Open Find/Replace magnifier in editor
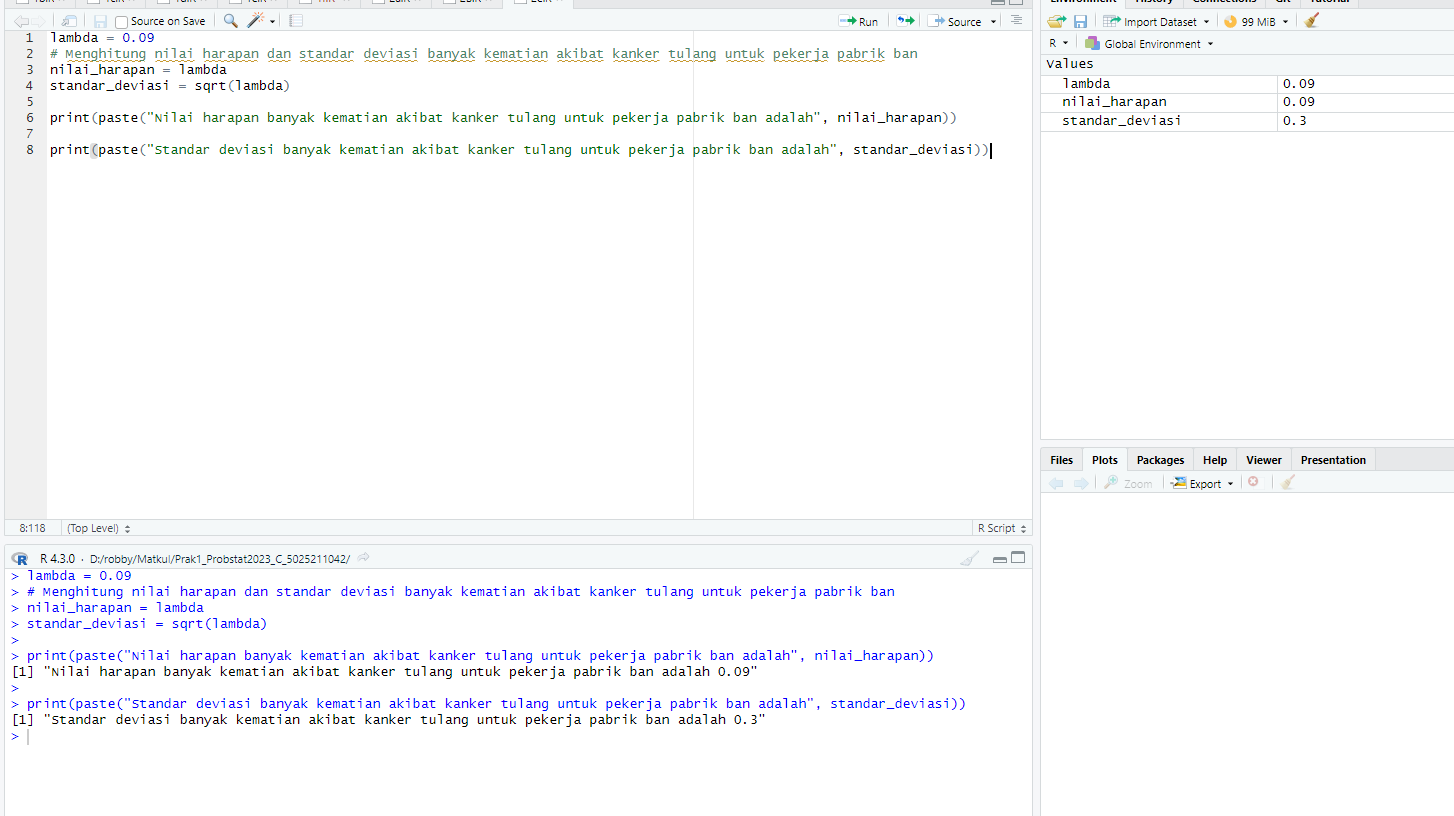This screenshot has width=1454, height=816. click(230, 21)
